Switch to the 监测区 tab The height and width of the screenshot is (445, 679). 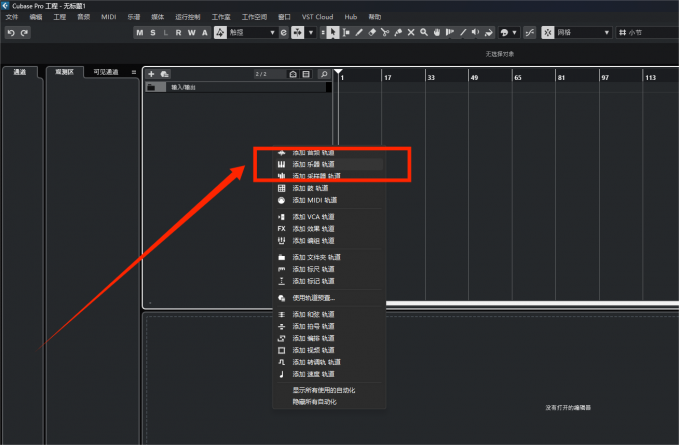coord(65,72)
